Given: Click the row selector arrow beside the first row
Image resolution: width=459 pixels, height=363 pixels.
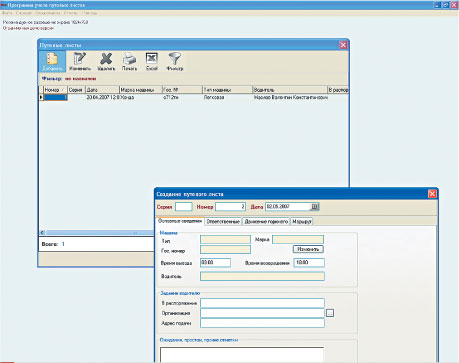Looking at the screenshot, I should click(x=41, y=97).
